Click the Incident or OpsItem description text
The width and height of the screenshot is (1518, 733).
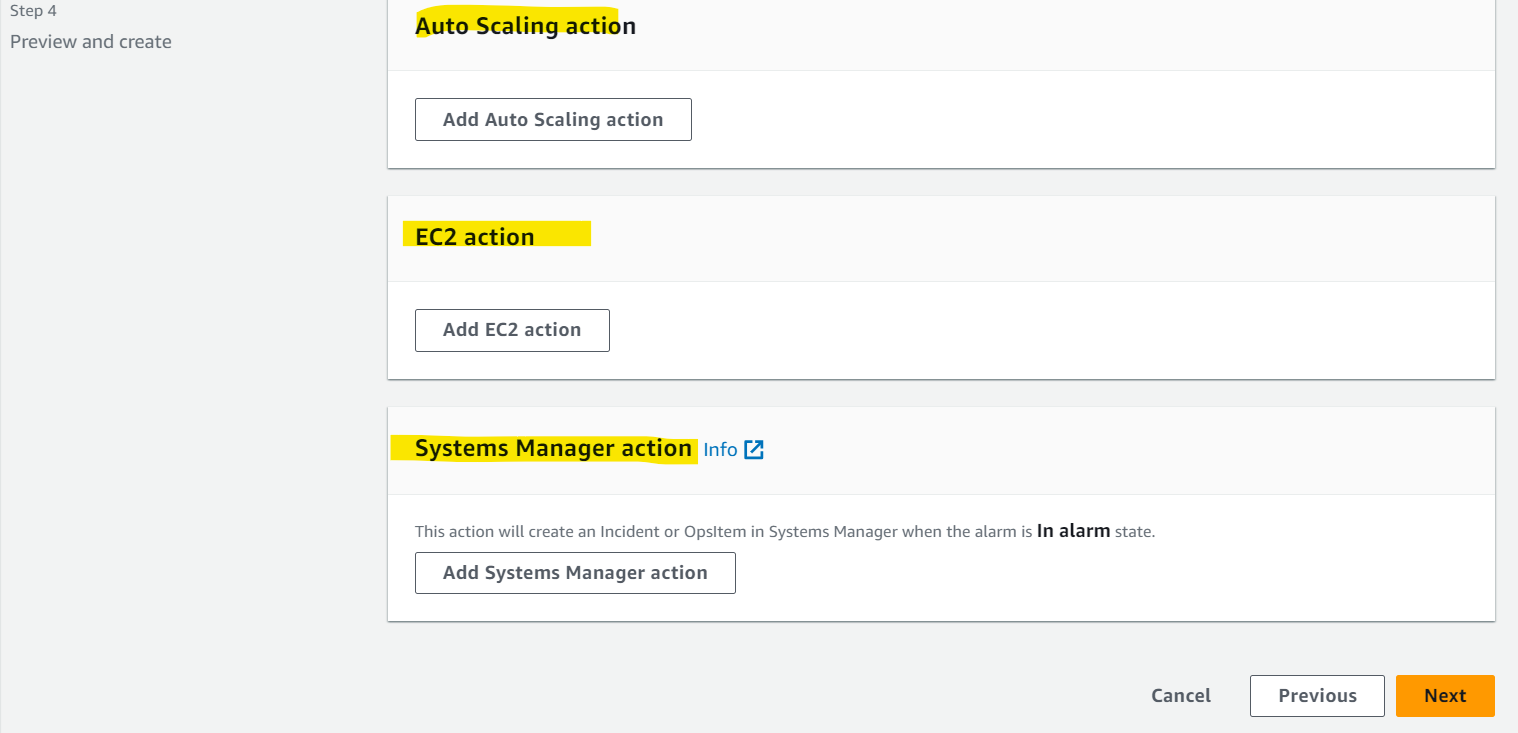(x=785, y=532)
